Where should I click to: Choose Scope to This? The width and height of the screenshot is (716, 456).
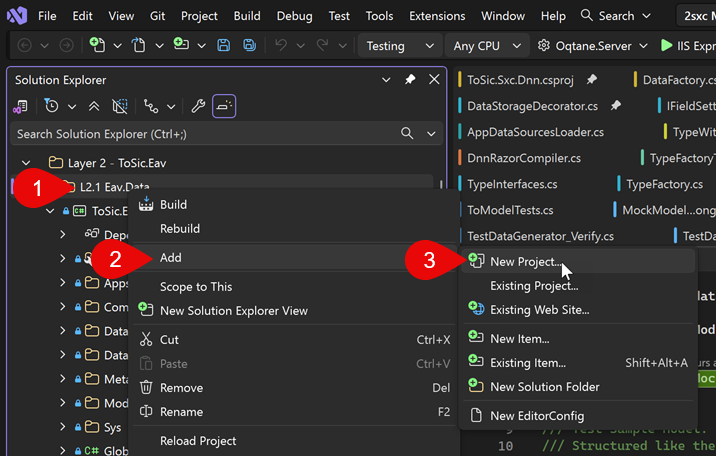[295, 287]
